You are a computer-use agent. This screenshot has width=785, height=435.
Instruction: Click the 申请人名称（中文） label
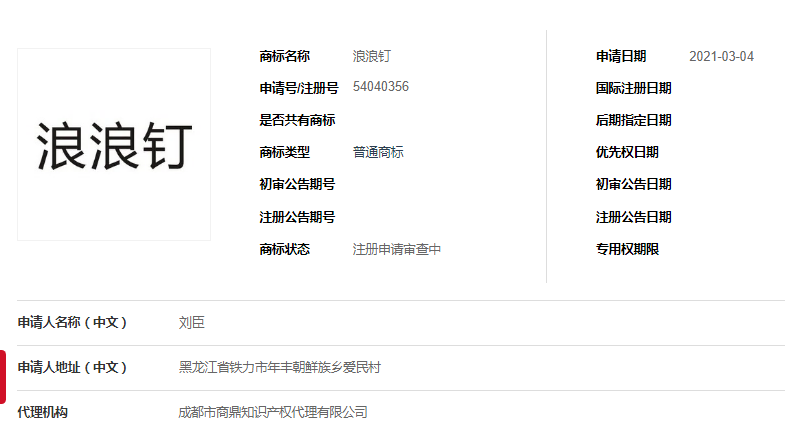coord(72,322)
